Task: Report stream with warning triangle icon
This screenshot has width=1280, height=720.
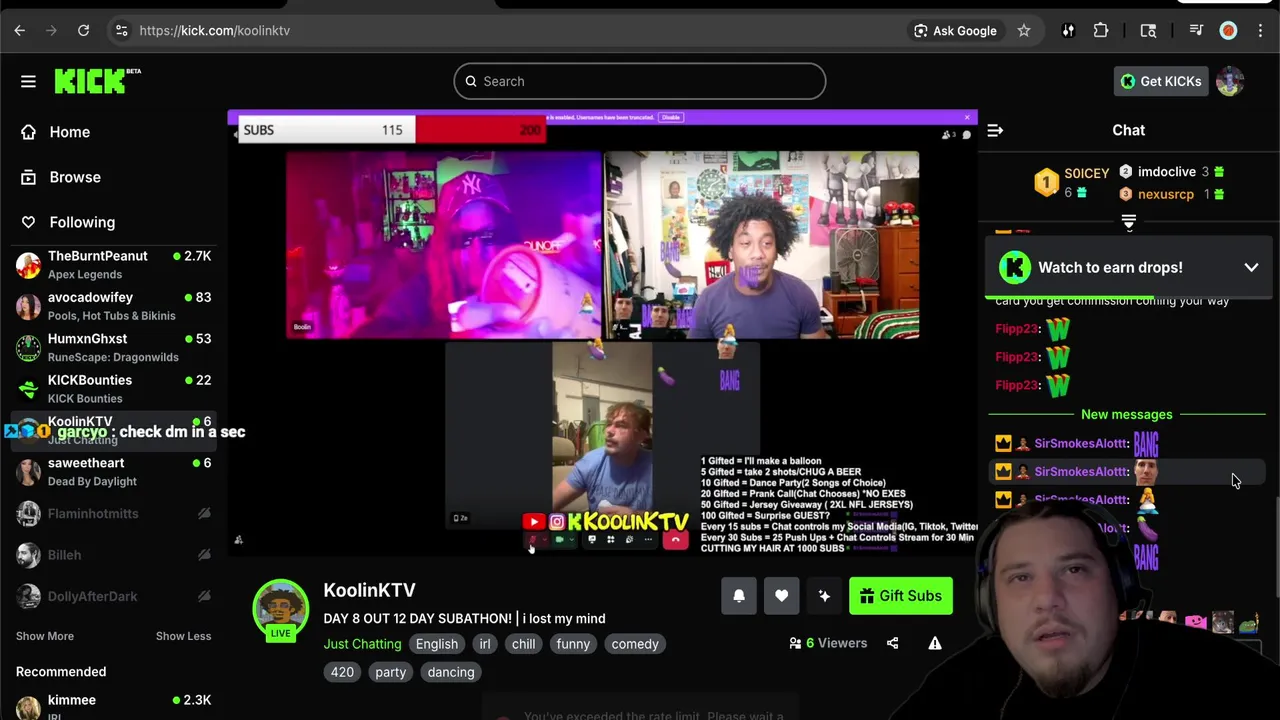Action: pyautogui.click(x=935, y=643)
